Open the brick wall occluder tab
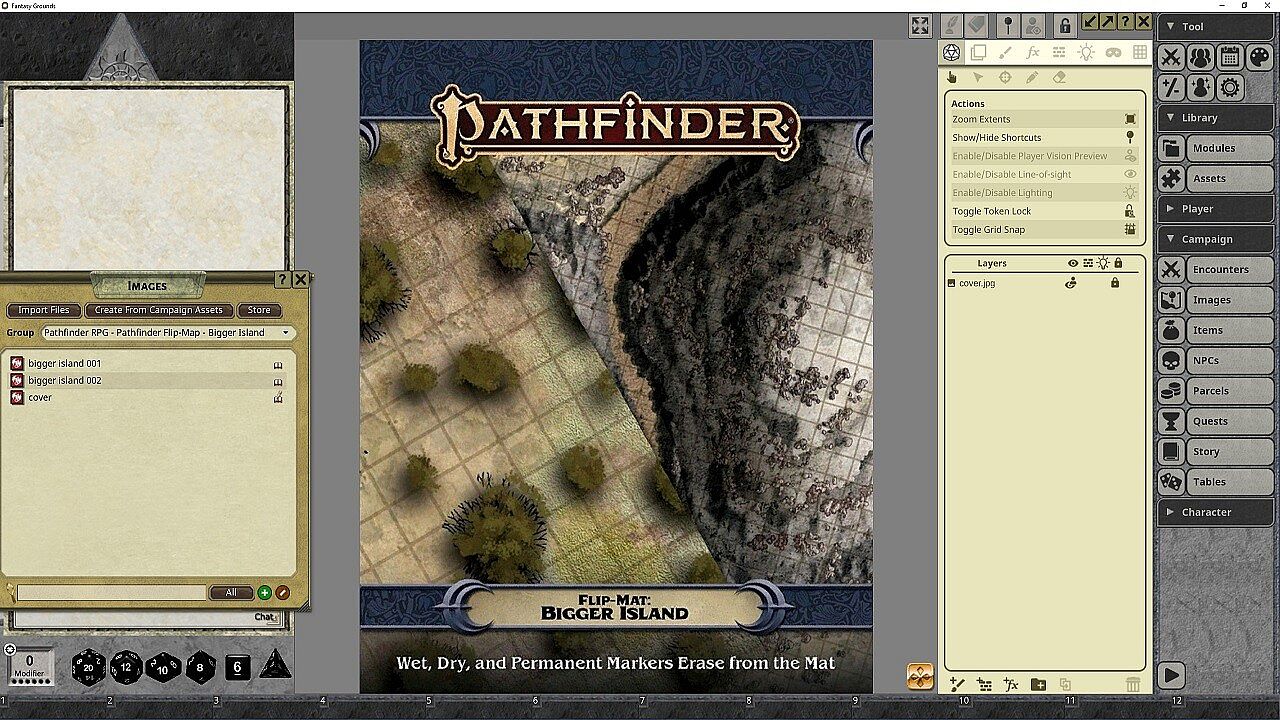 (1059, 53)
